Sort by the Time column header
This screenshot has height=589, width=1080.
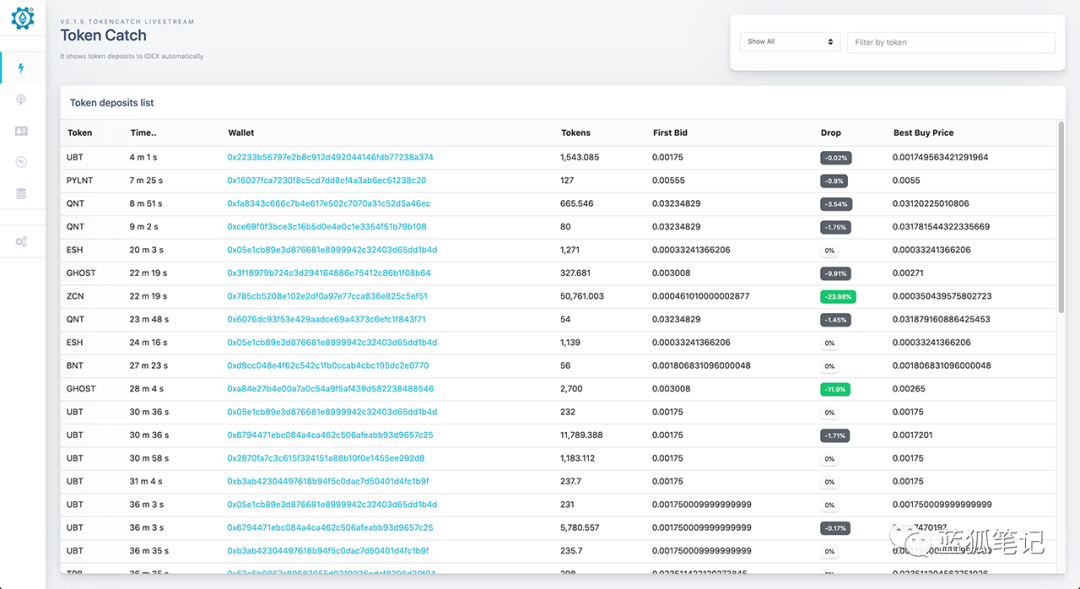(x=143, y=133)
